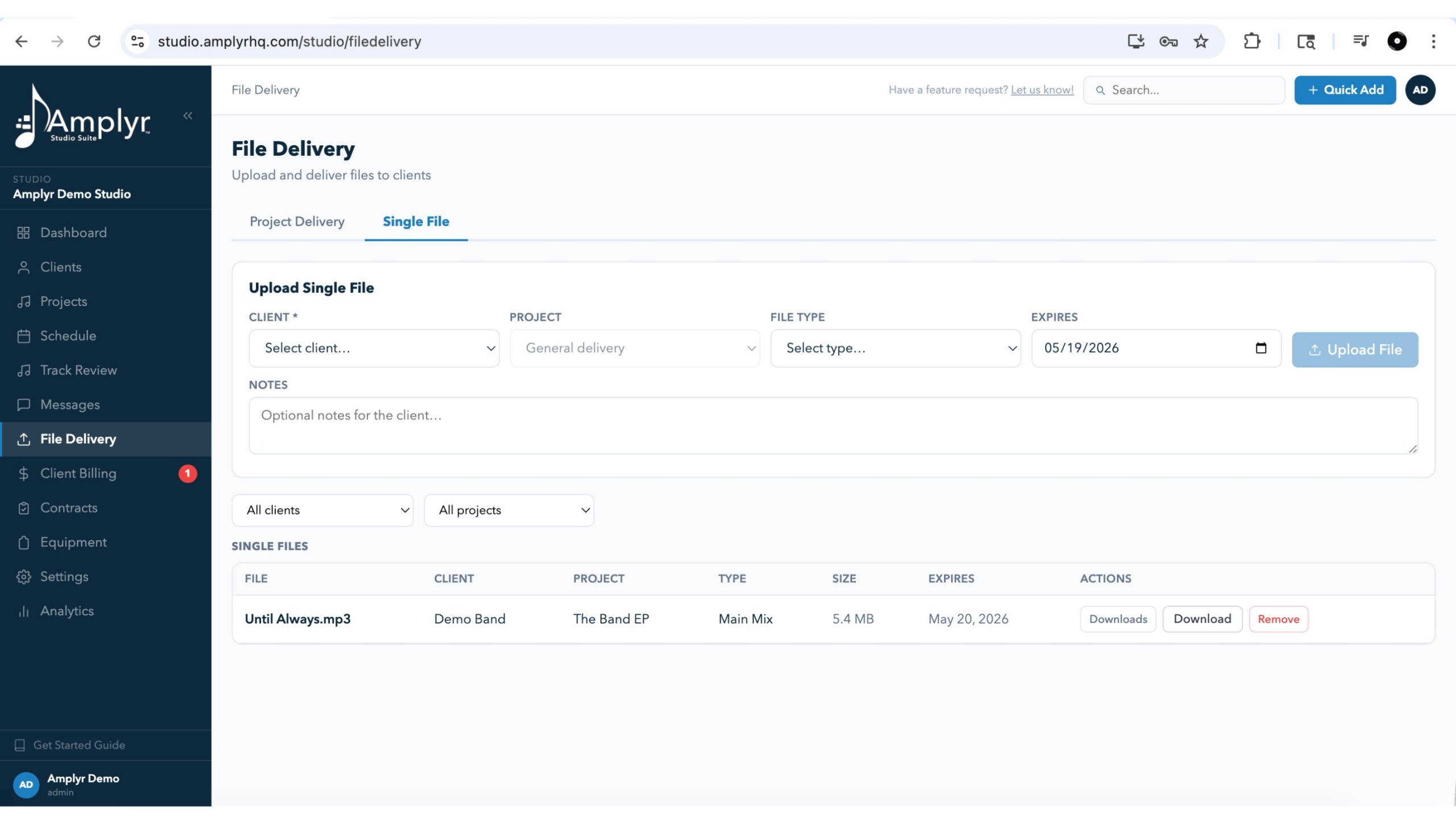Screen dimensions: 1456x824
Task: Open Track Review in sidebar
Action: coord(78,370)
